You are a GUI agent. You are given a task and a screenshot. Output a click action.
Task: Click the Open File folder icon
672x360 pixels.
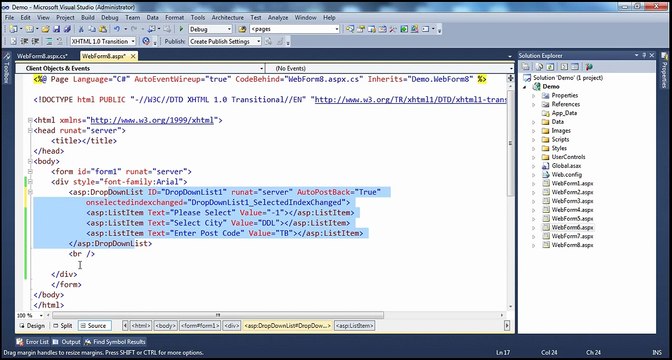click(x=45, y=29)
